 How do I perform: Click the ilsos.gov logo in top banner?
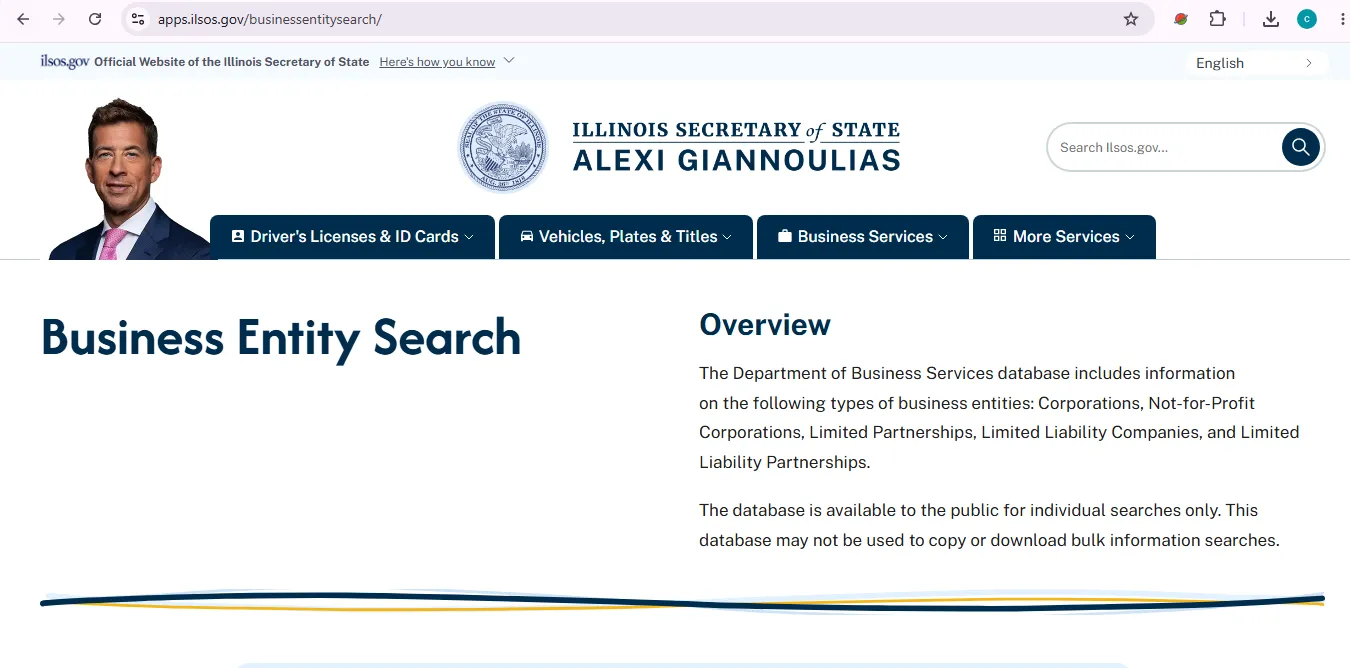(x=65, y=62)
